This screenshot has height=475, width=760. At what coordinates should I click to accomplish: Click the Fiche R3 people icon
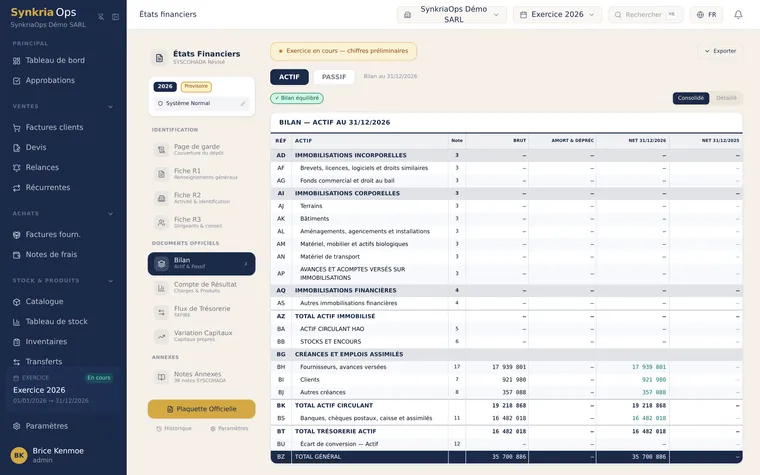tap(161, 222)
